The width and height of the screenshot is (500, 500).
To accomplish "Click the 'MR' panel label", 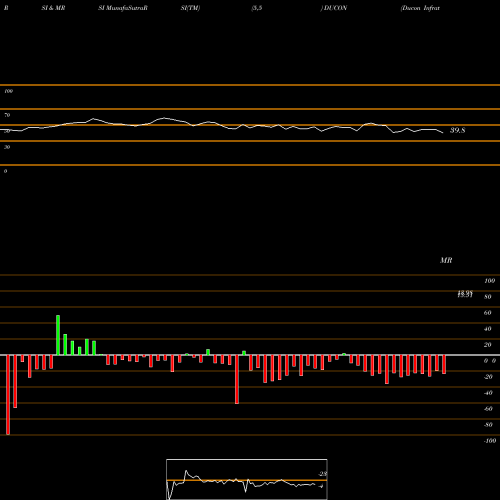I will tap(446, 260).
